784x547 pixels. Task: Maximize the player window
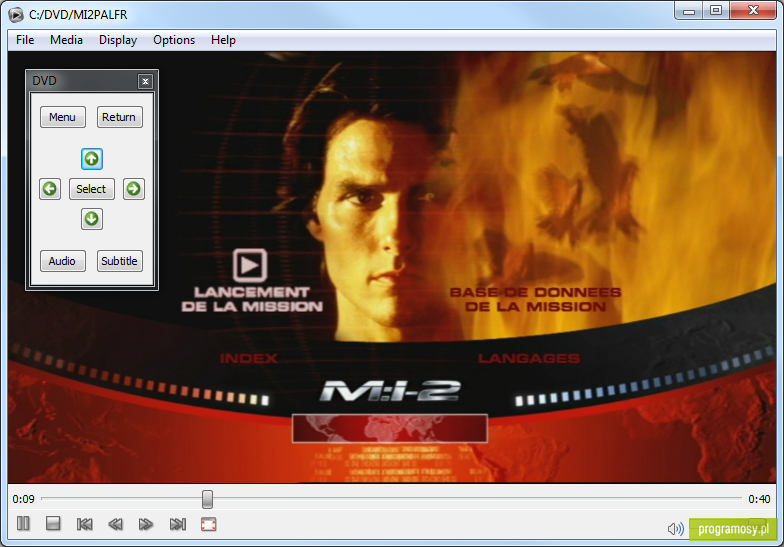pyautogui.click(x=716, y=10)
